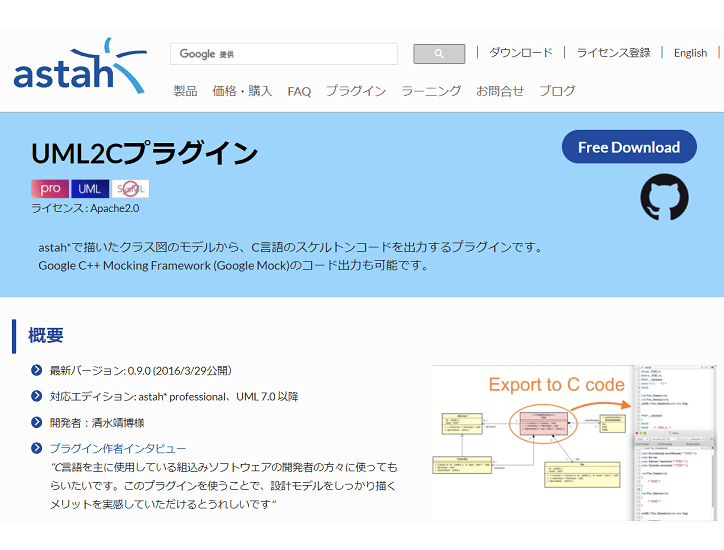Open the GitHub repository icon

[664, 197]
